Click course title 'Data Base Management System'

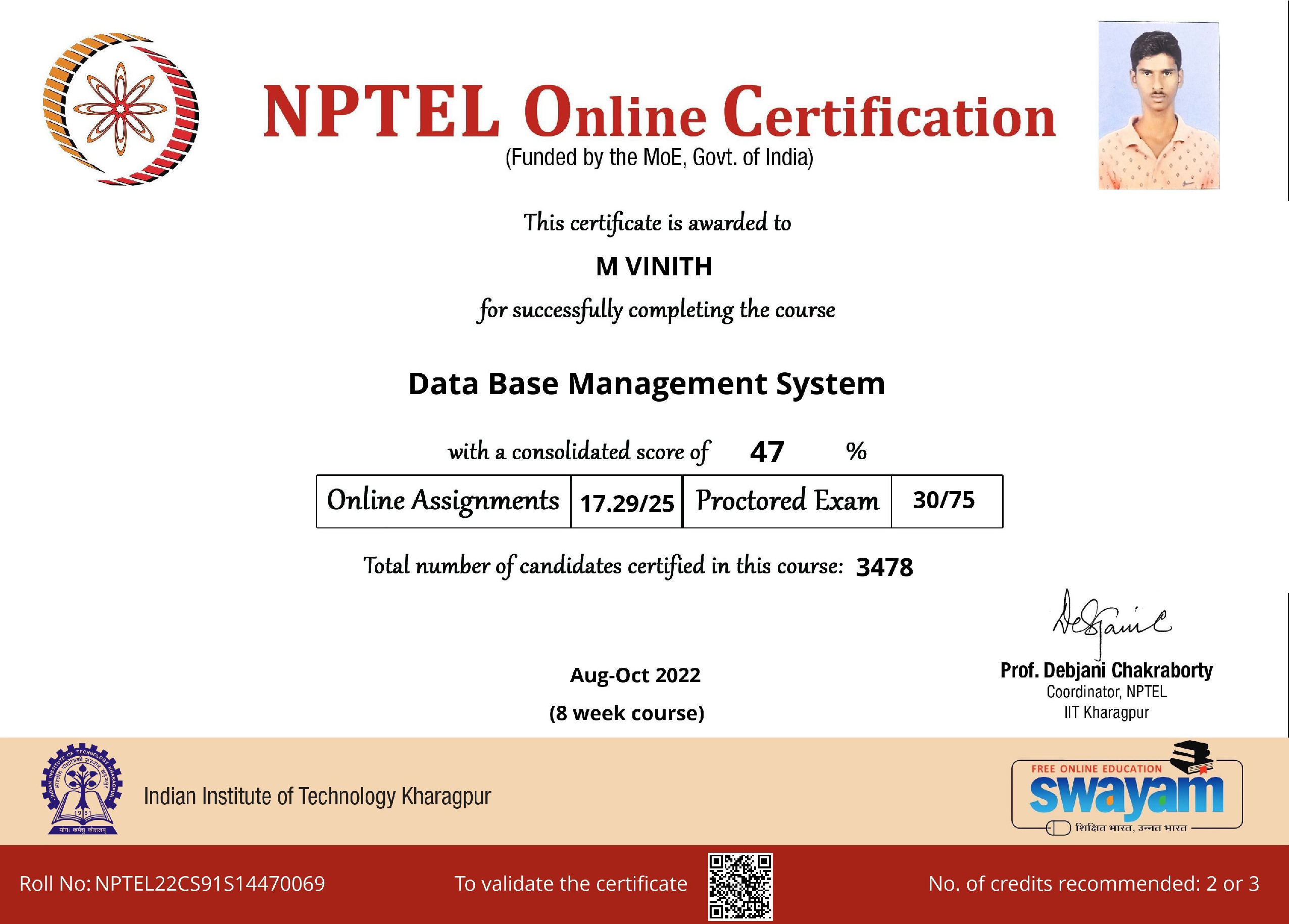647,384
